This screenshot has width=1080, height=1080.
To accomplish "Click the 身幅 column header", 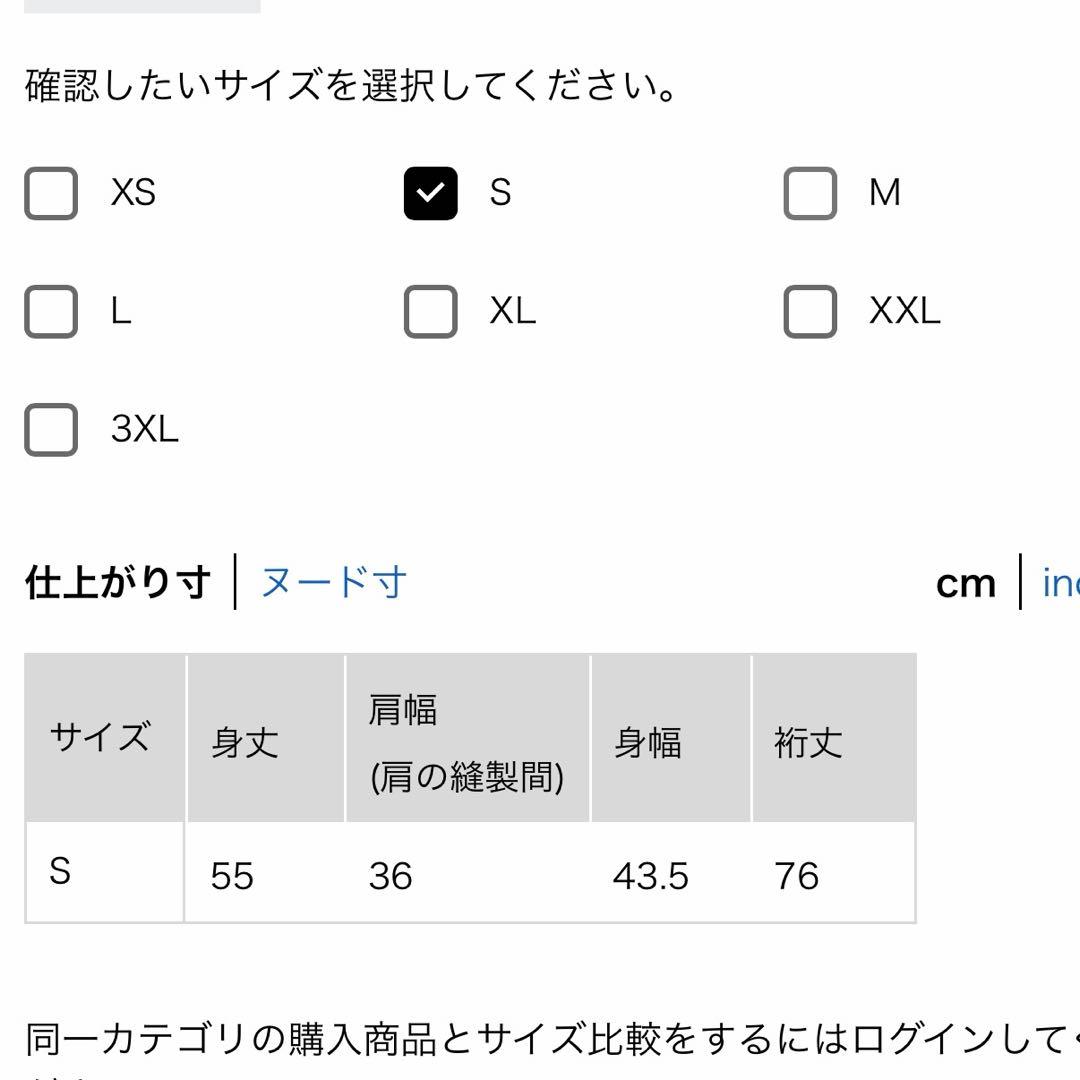I will tap(671, 738).
